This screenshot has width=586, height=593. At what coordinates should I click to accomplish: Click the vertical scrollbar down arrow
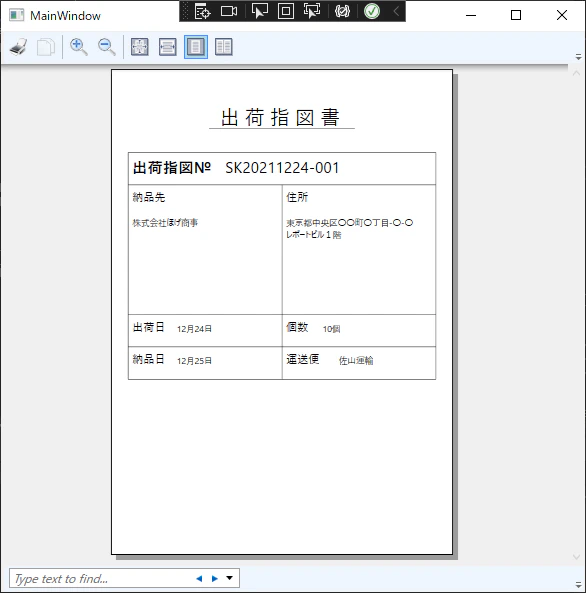576,557
